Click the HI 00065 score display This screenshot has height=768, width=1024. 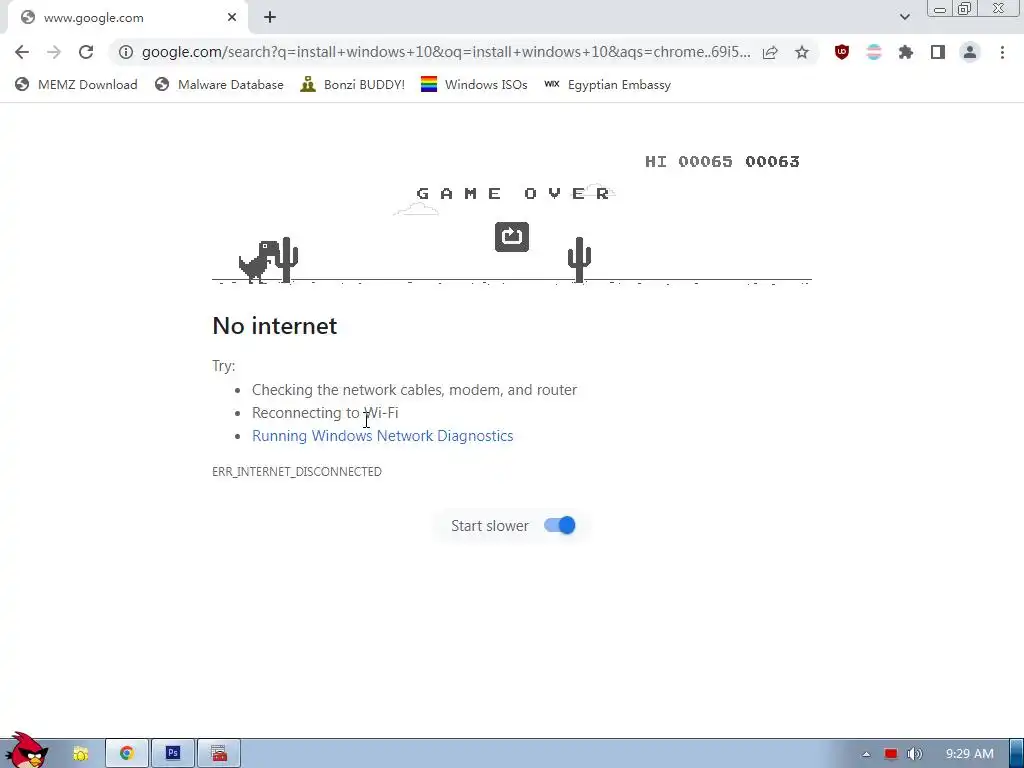tap(689, 161)
